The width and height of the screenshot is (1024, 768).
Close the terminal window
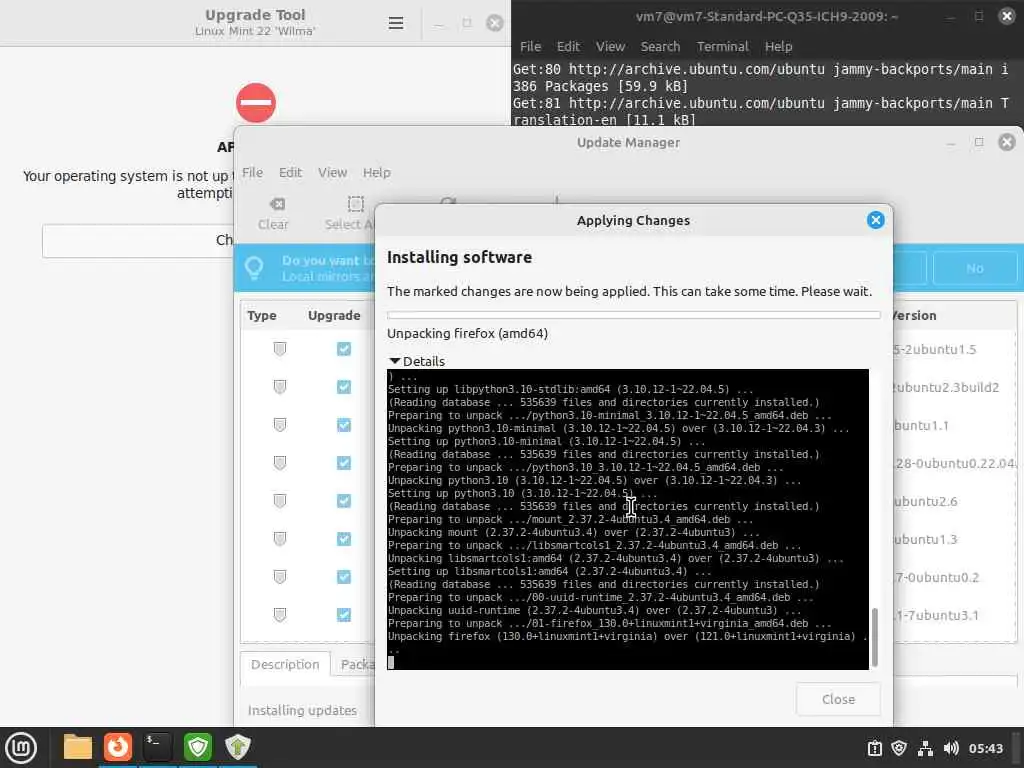click(1006, 16)
